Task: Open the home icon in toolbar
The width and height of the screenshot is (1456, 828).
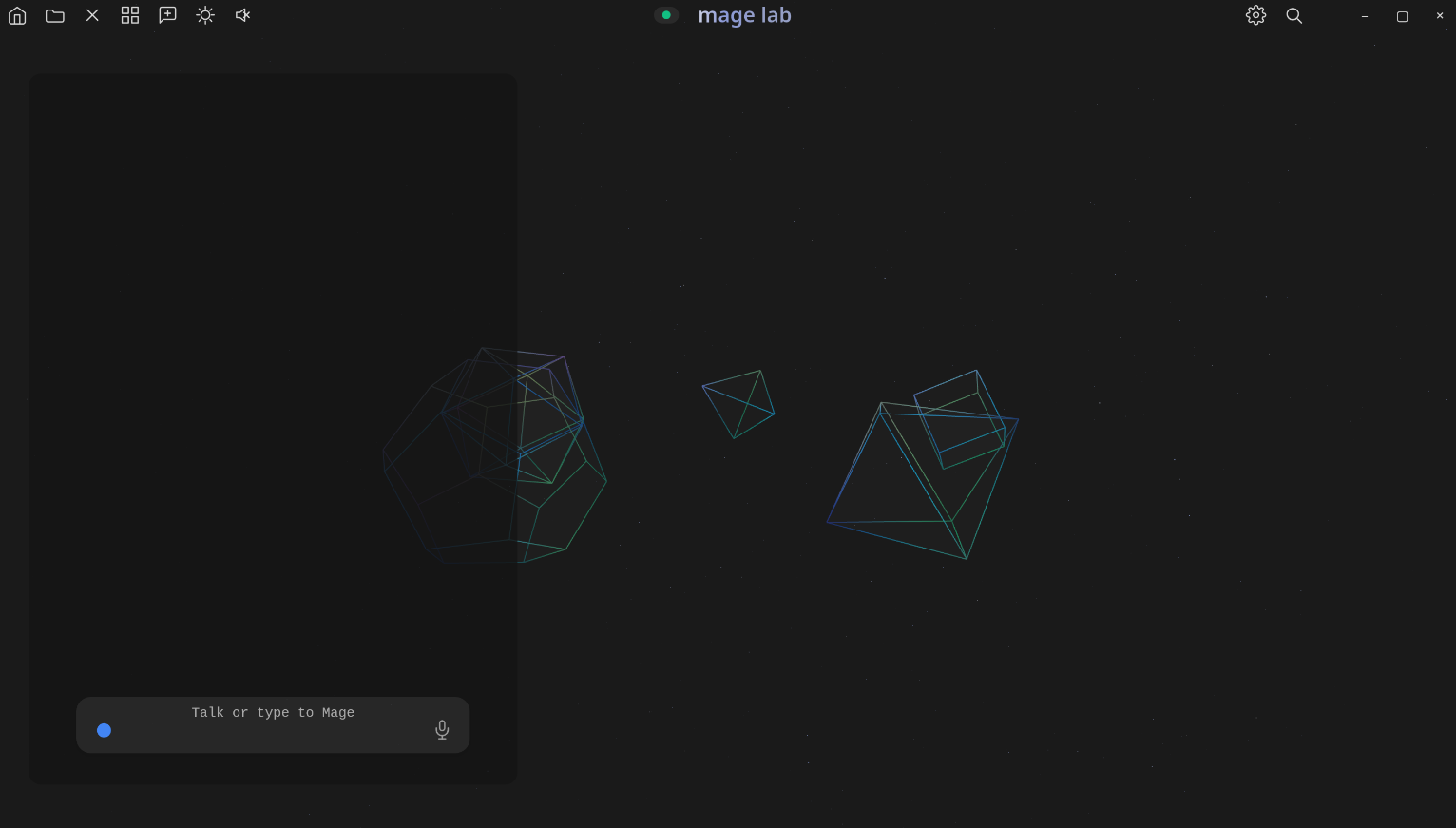Action: [17, 15]
